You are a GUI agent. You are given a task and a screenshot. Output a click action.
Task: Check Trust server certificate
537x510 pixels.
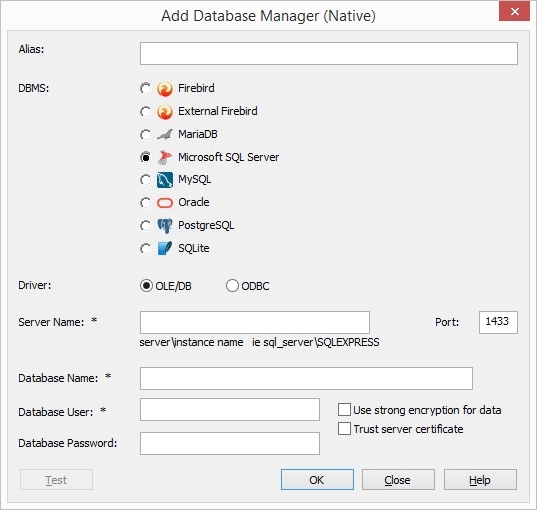point(344,428)
